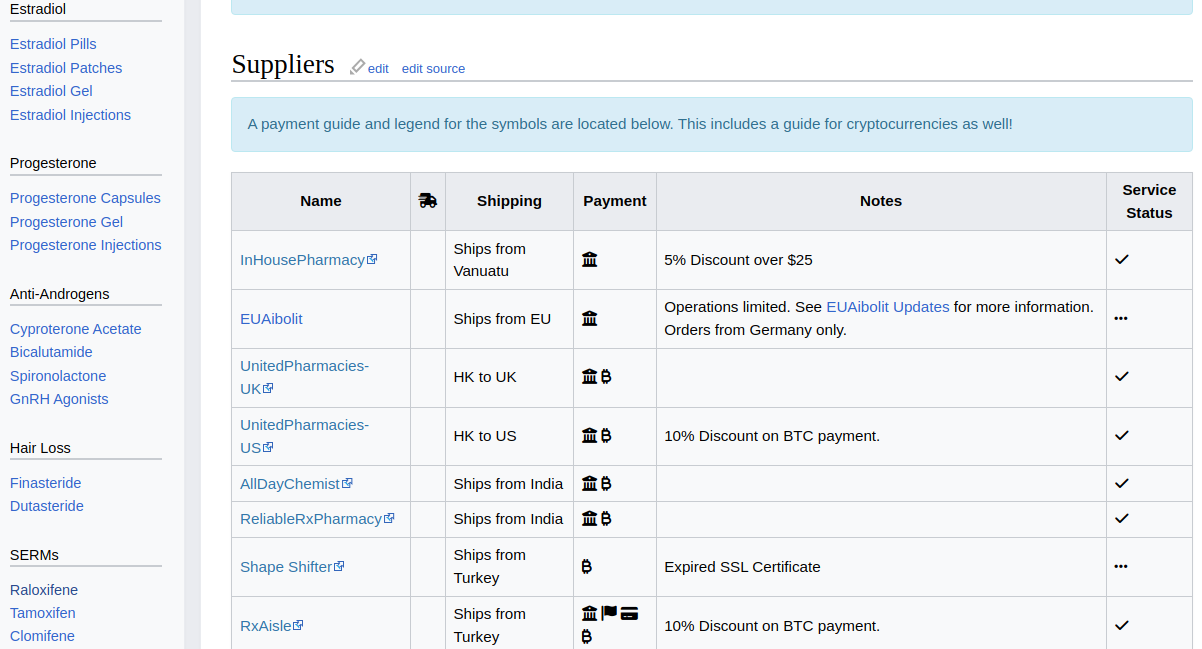Open the AllDayChemist supplier link

[296, 484]
